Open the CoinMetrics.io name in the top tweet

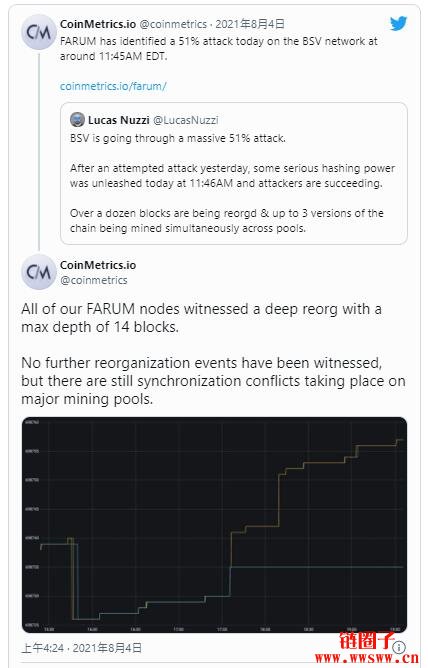coord(98,24)
